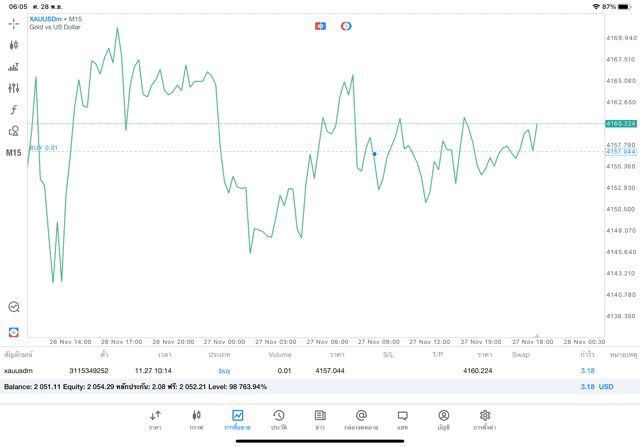640x447 pixels.
Task: Open the M15 timeframe selector
Action: [13, 153]
